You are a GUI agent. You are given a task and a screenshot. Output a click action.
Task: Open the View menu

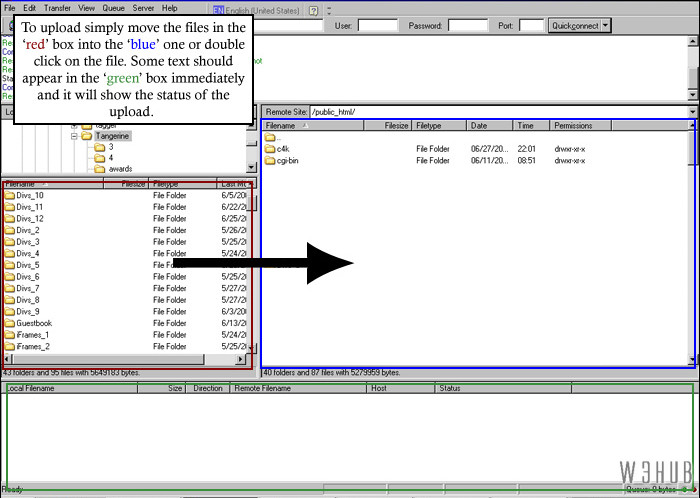tap(86, 8)
